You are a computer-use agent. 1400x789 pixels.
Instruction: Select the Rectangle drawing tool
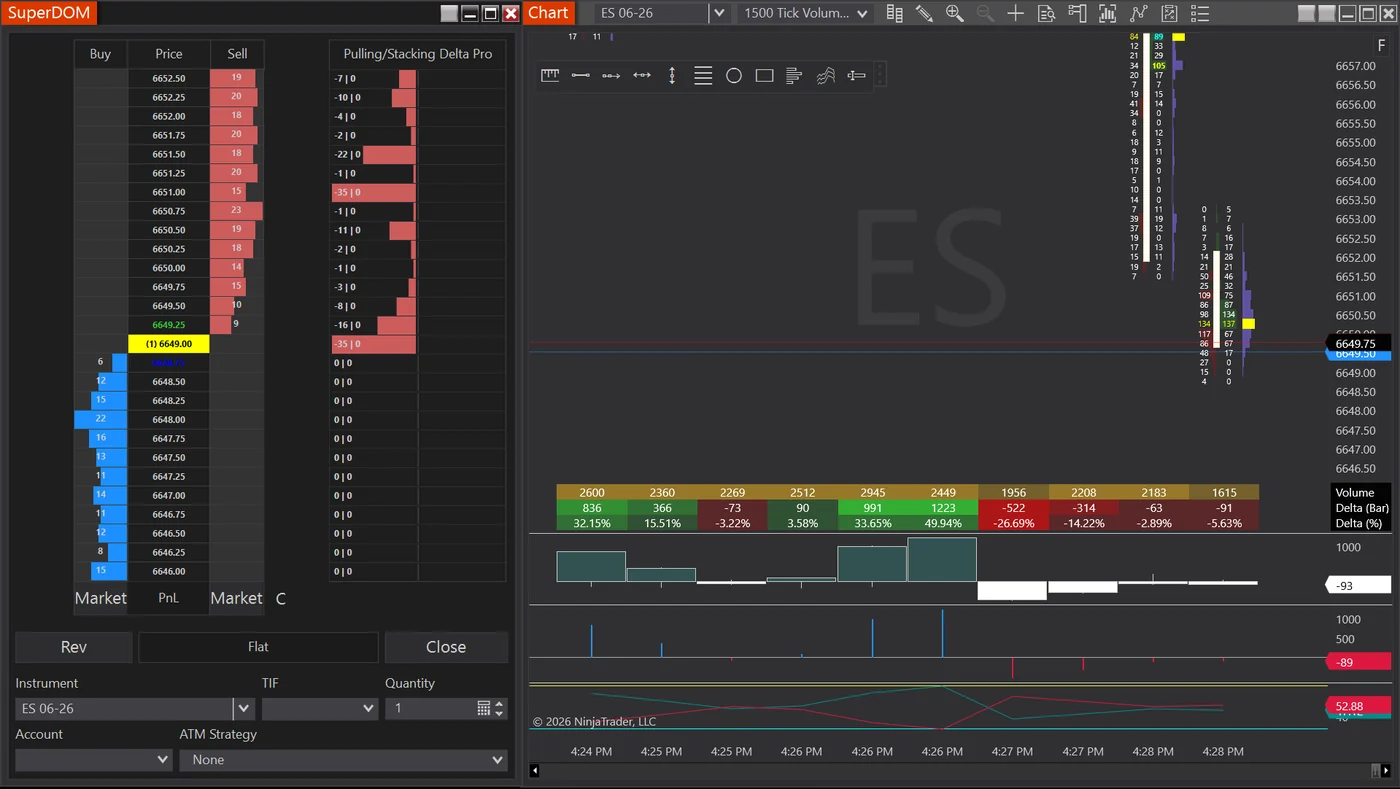(765, 76)
